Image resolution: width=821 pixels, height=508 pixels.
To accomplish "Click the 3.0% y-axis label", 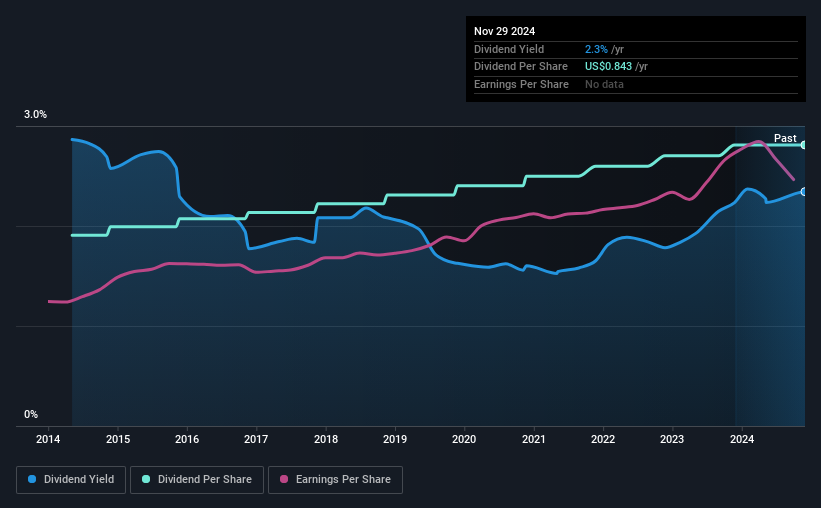I will [35, 114].
